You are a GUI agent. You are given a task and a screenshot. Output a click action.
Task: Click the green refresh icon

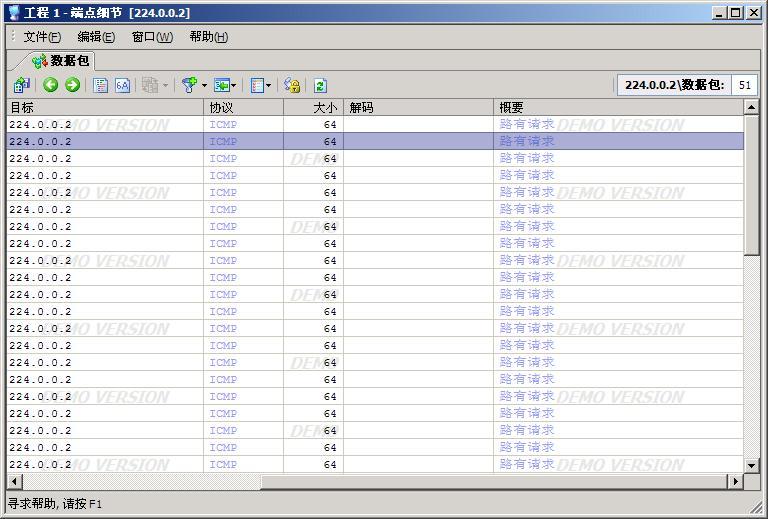320,86
